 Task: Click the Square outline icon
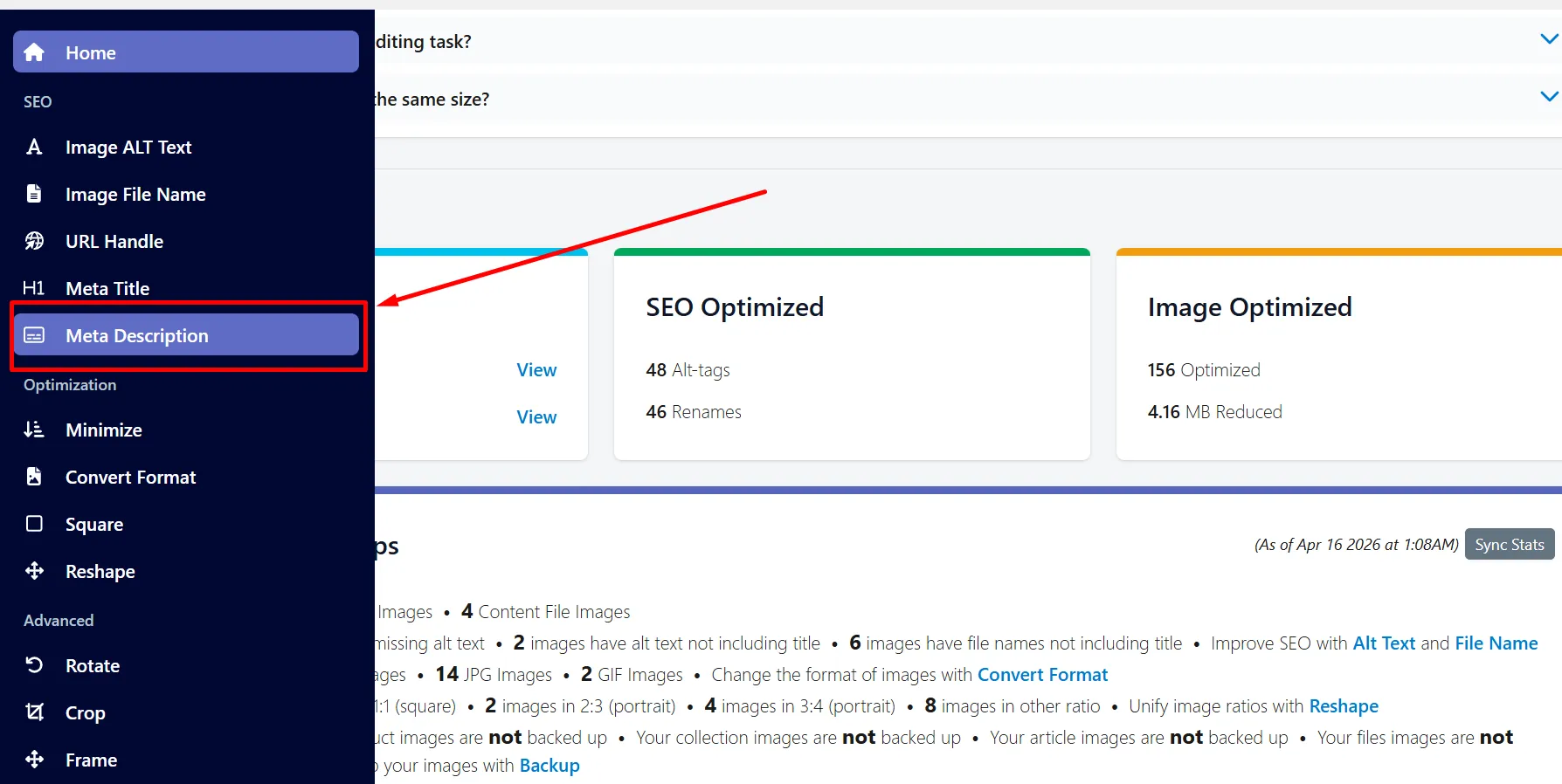[34, 524]
